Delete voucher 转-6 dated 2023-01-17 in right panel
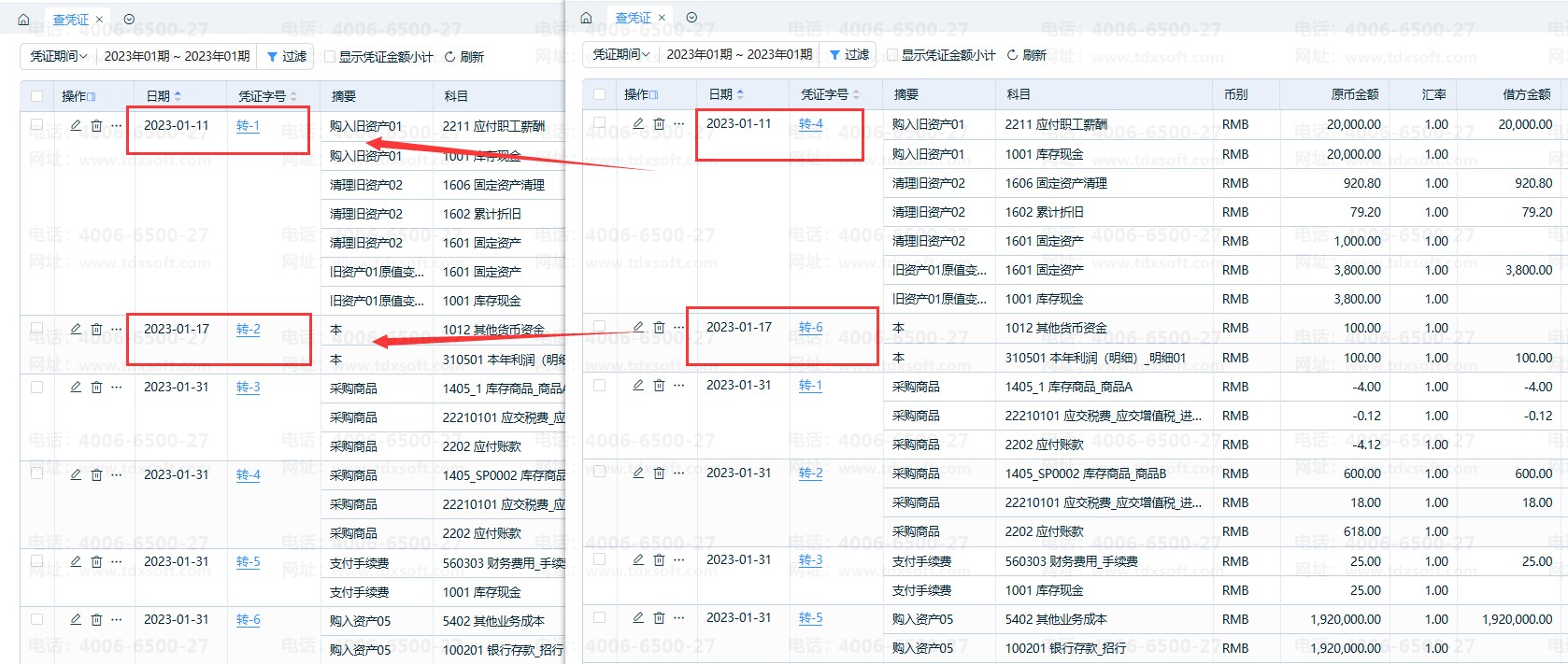Screen dimensions: 1568x664 click(659, 328)
